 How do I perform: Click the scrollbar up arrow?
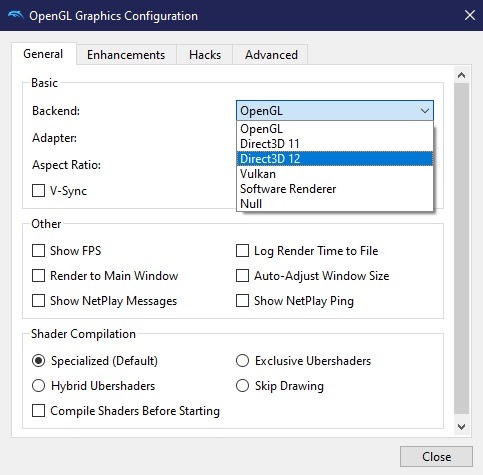[461, 75]
